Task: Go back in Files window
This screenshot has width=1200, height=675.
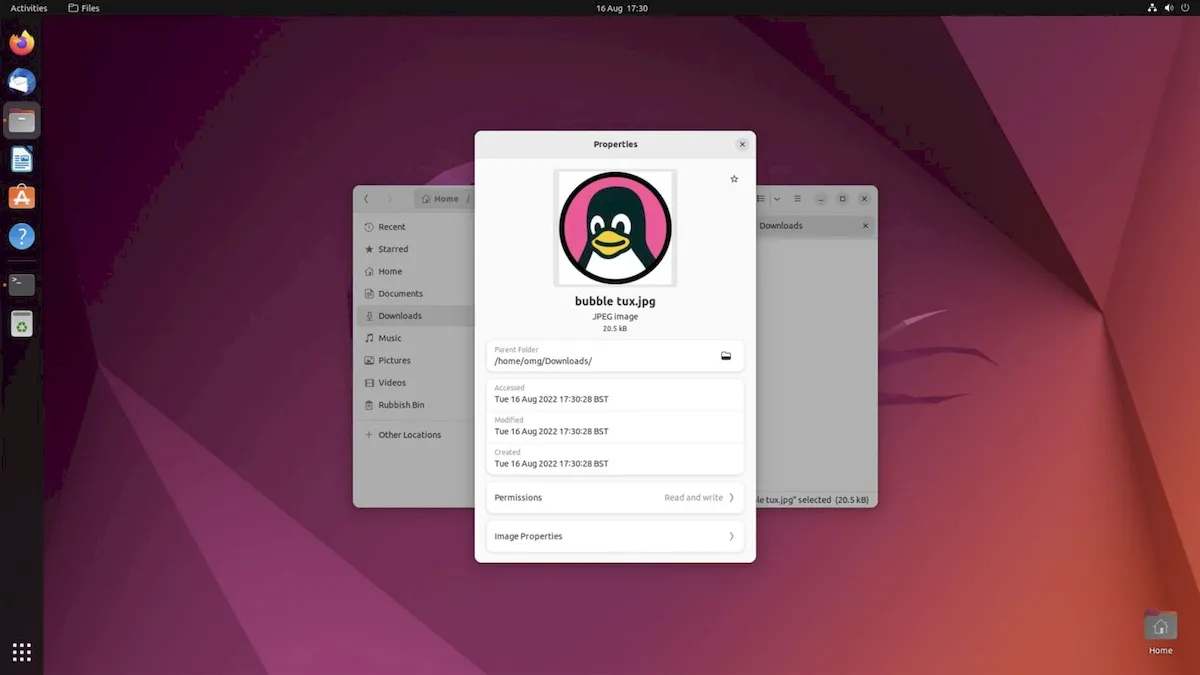Action: point(366,199)
